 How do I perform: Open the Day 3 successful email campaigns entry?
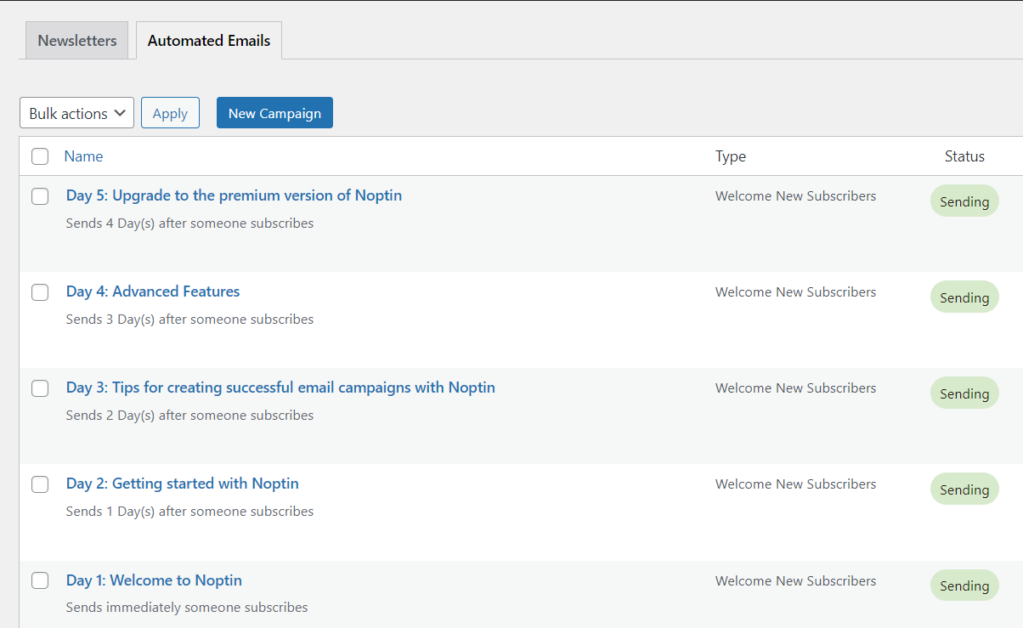click(279, 387)
